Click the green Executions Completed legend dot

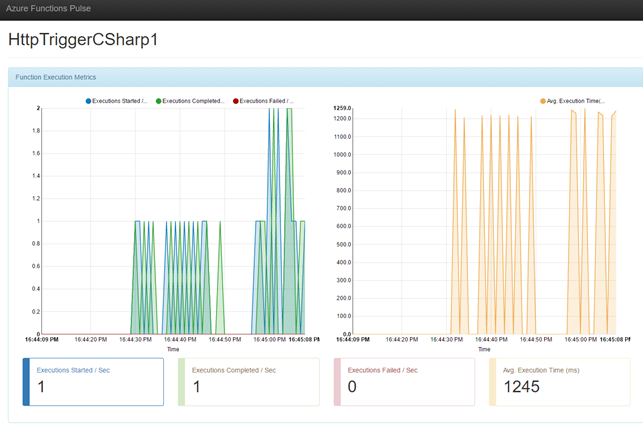(159, 101)
